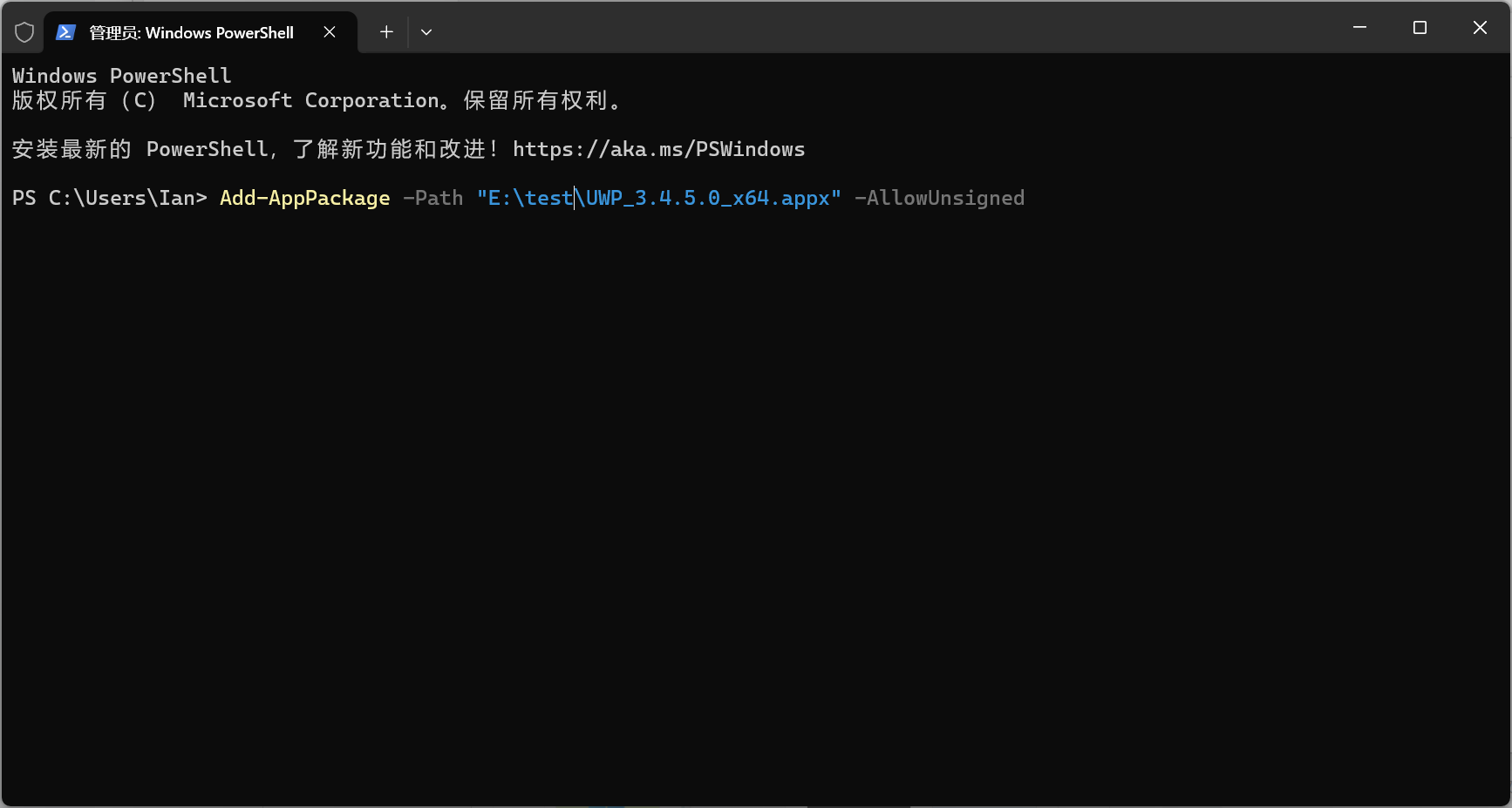Minimize the terminal window
Viewport: 1512px width, 808px height.
[x=1359, y=27]
